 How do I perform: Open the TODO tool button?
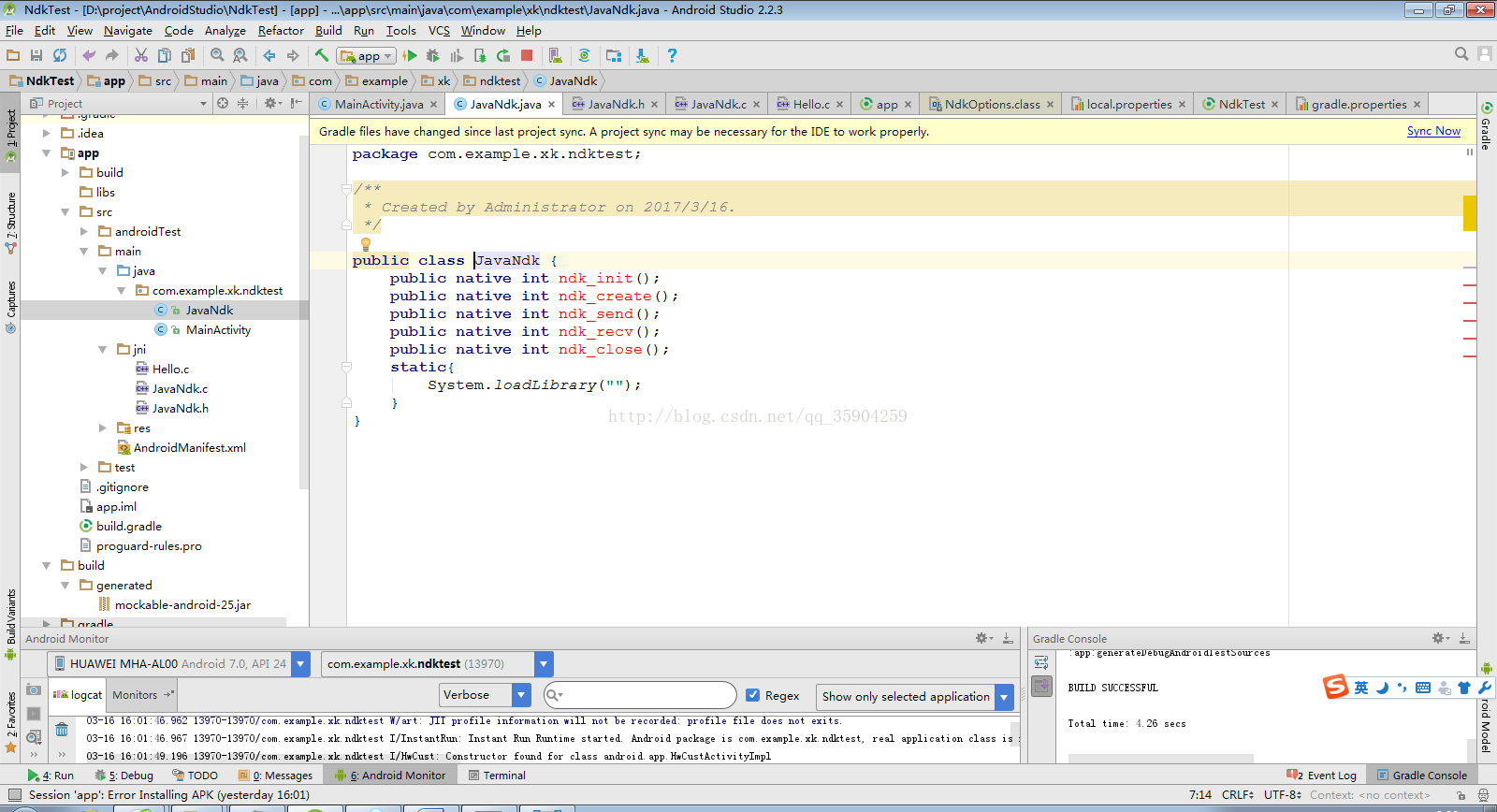pyautogui.click(x=195, y=776)
